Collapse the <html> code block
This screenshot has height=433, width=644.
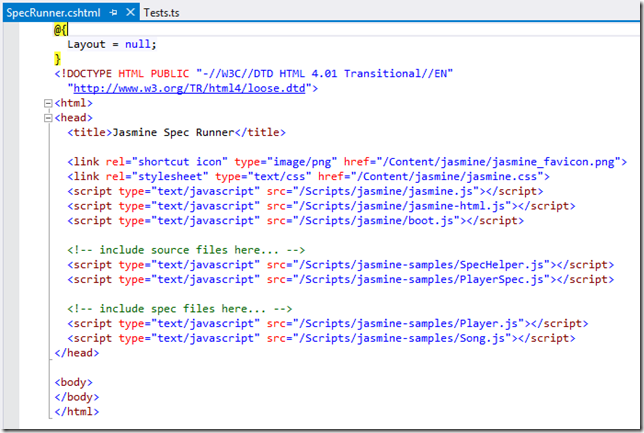click(x=48, y=103)
